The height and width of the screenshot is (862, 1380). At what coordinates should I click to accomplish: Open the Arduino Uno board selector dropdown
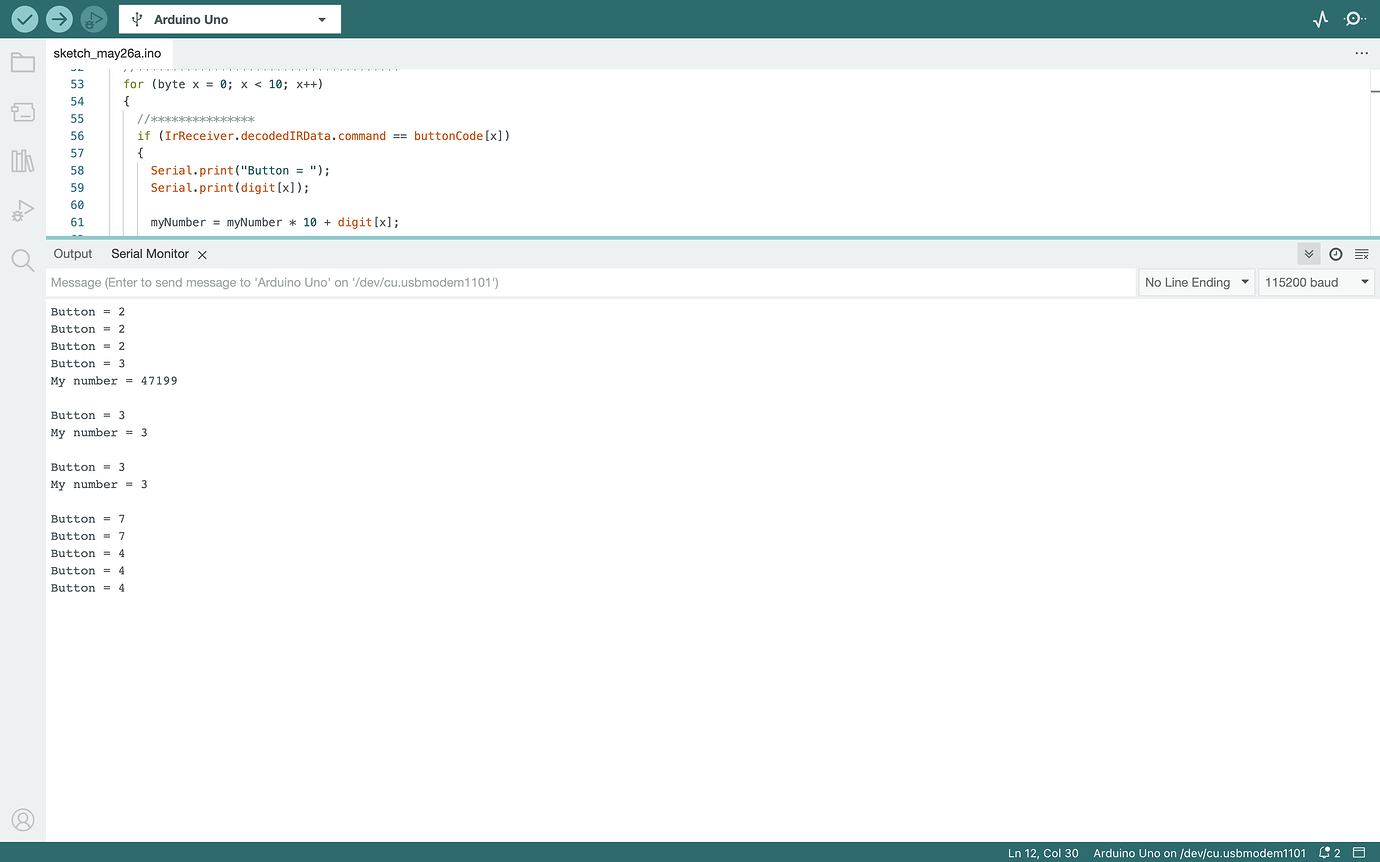[229, 18]
